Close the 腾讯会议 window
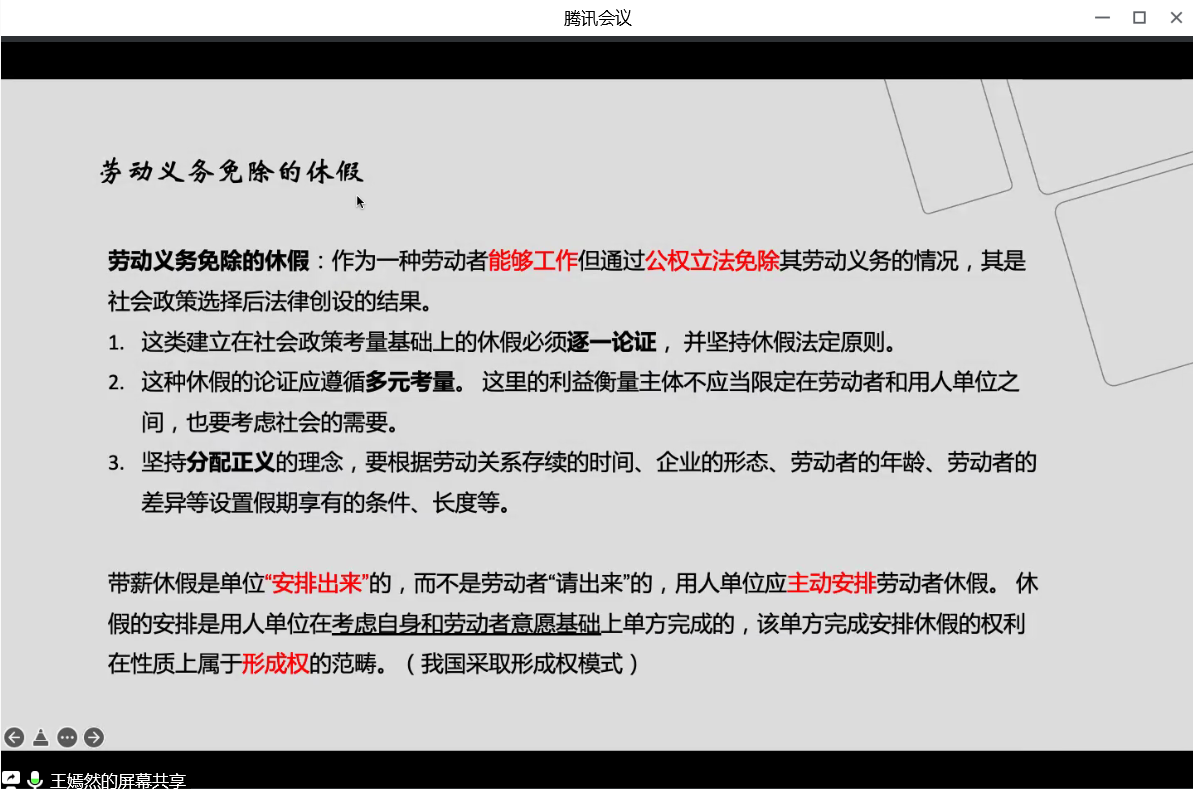Image resolution: width=1193 pixels, height=789 pixels. coord(1176,17)
